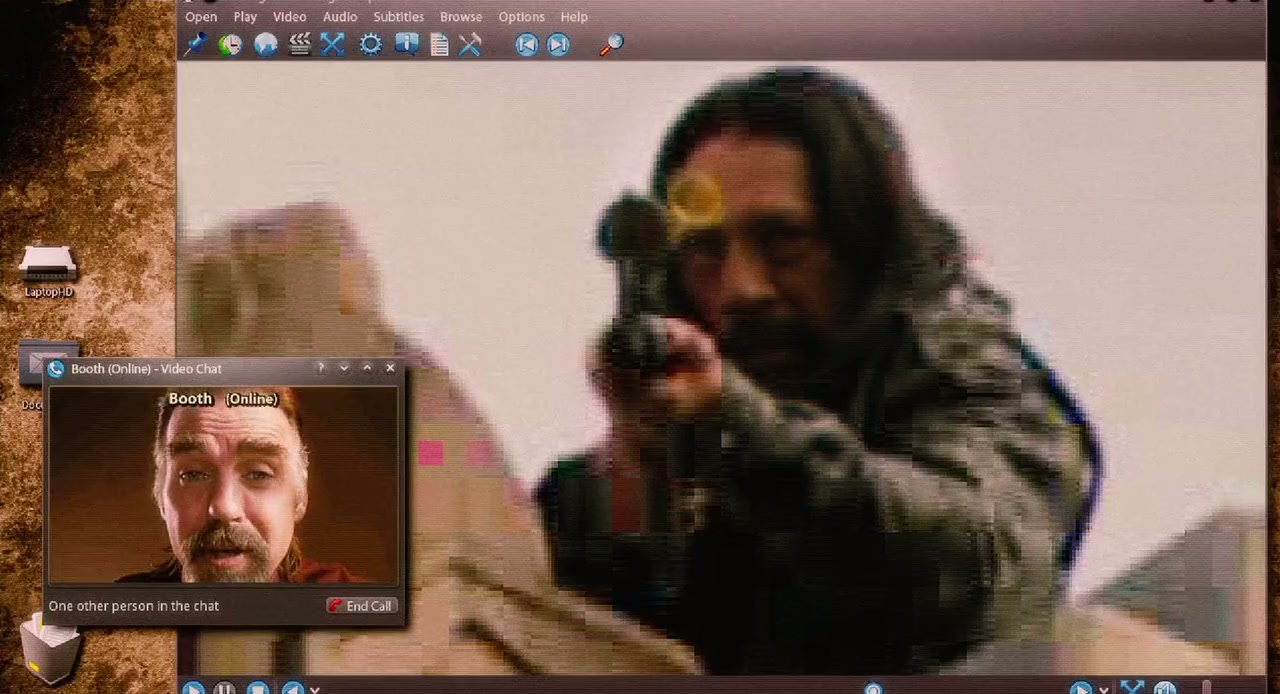Skip to previous track in top toolbar
Image resolution: width=1280 pixels, height=694 pixels.
[526, 44]
